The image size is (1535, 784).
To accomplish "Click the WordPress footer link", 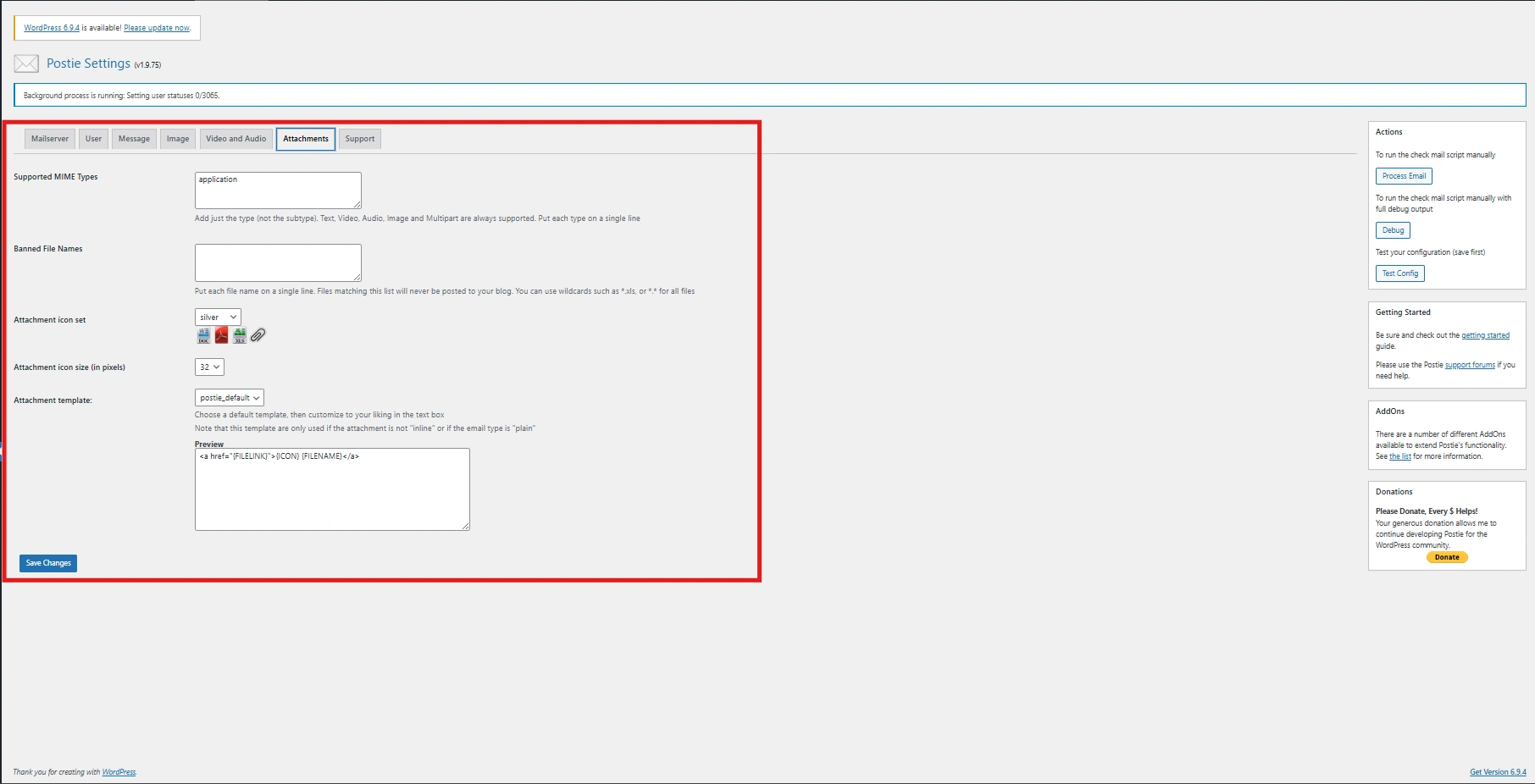I will (119, 772).
